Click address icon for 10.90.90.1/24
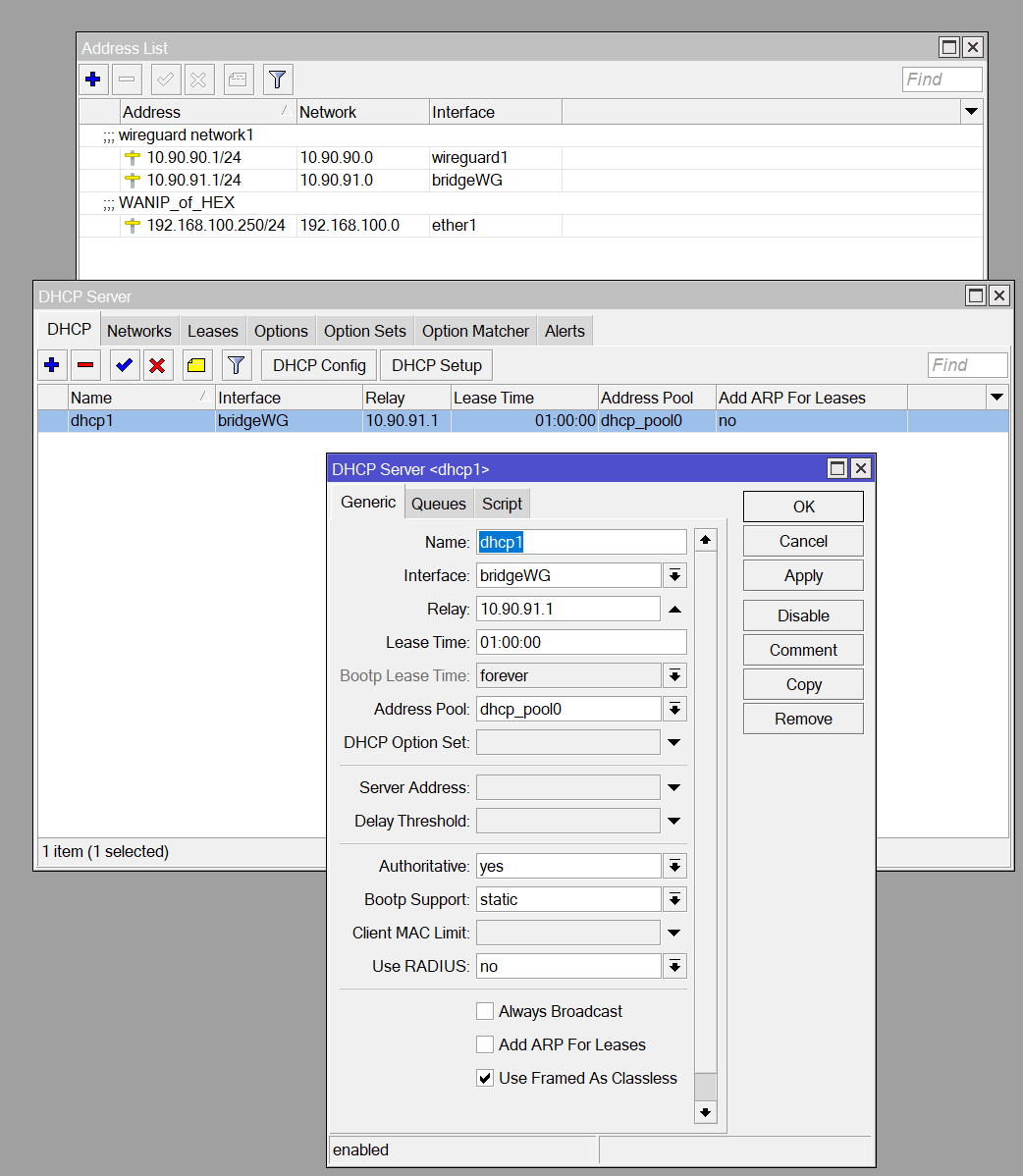This screenshot has height=1176, width=1023. (133, 157)
